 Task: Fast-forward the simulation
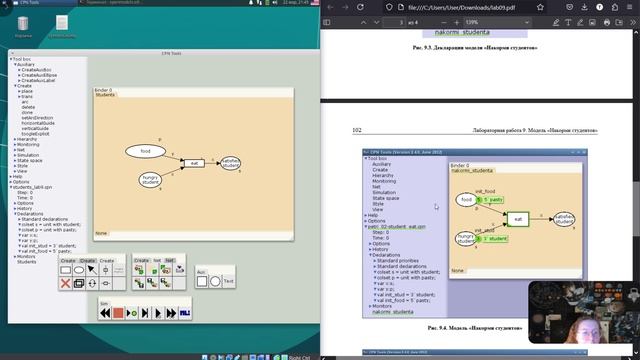[x=171, y=313]
